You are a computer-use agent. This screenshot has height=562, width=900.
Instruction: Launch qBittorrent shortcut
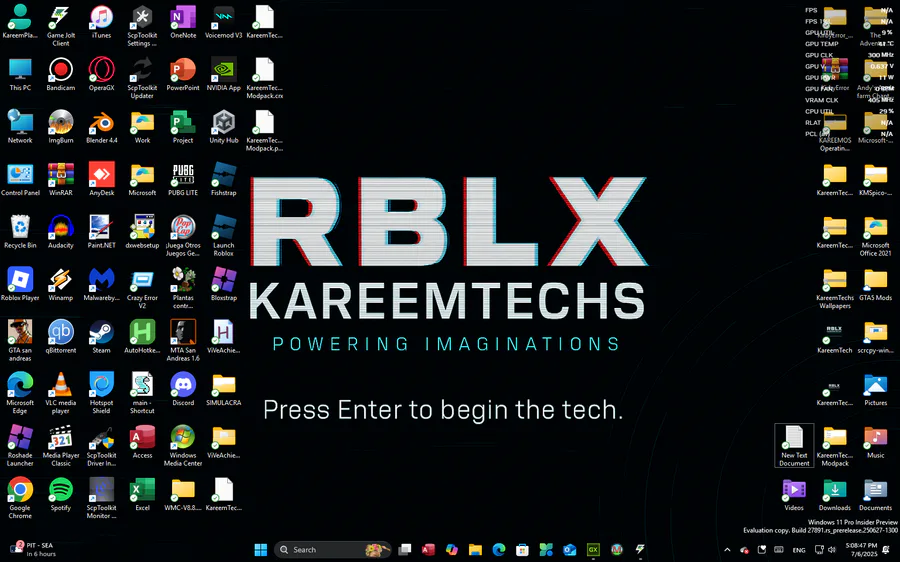pos(61,337)
